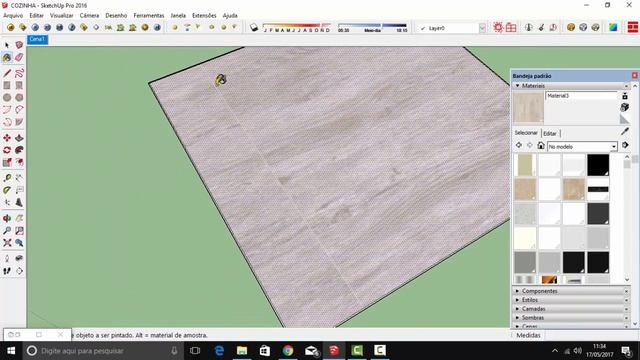Viewport: 640px width, 360px height.
Task: Select the orange material swatch
Action: [x=549, y=280]
